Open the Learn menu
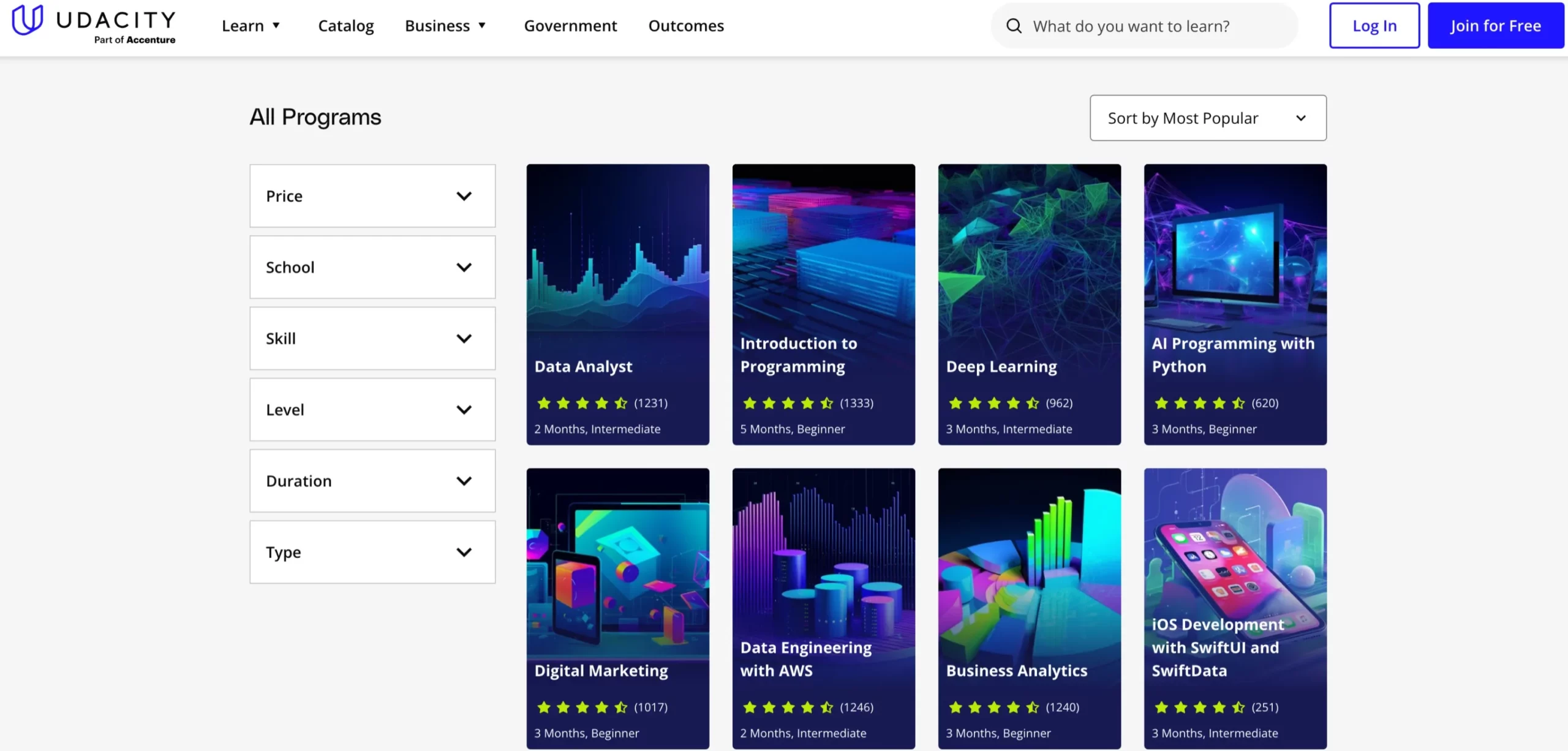The image size is (1568, 751). 251,26
